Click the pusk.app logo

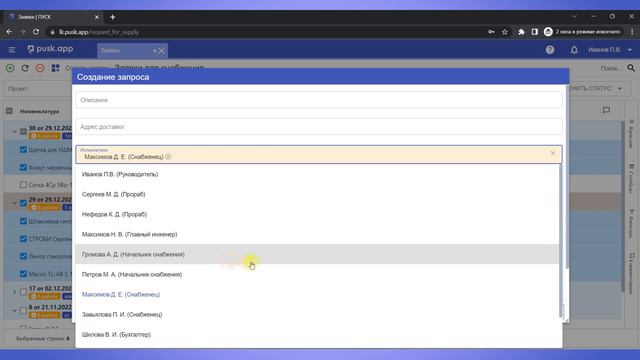tap(50, 49)
